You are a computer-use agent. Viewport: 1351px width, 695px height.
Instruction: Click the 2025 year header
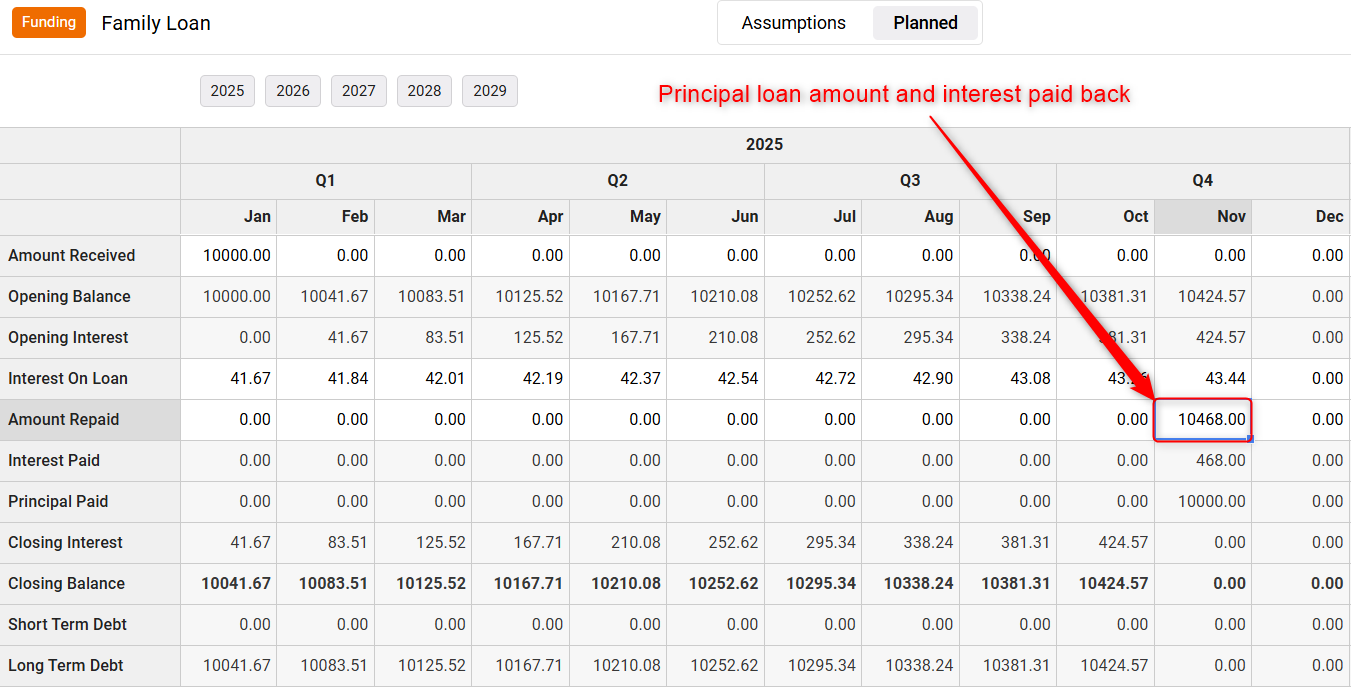pyautogui.click(x=765, y=145)
